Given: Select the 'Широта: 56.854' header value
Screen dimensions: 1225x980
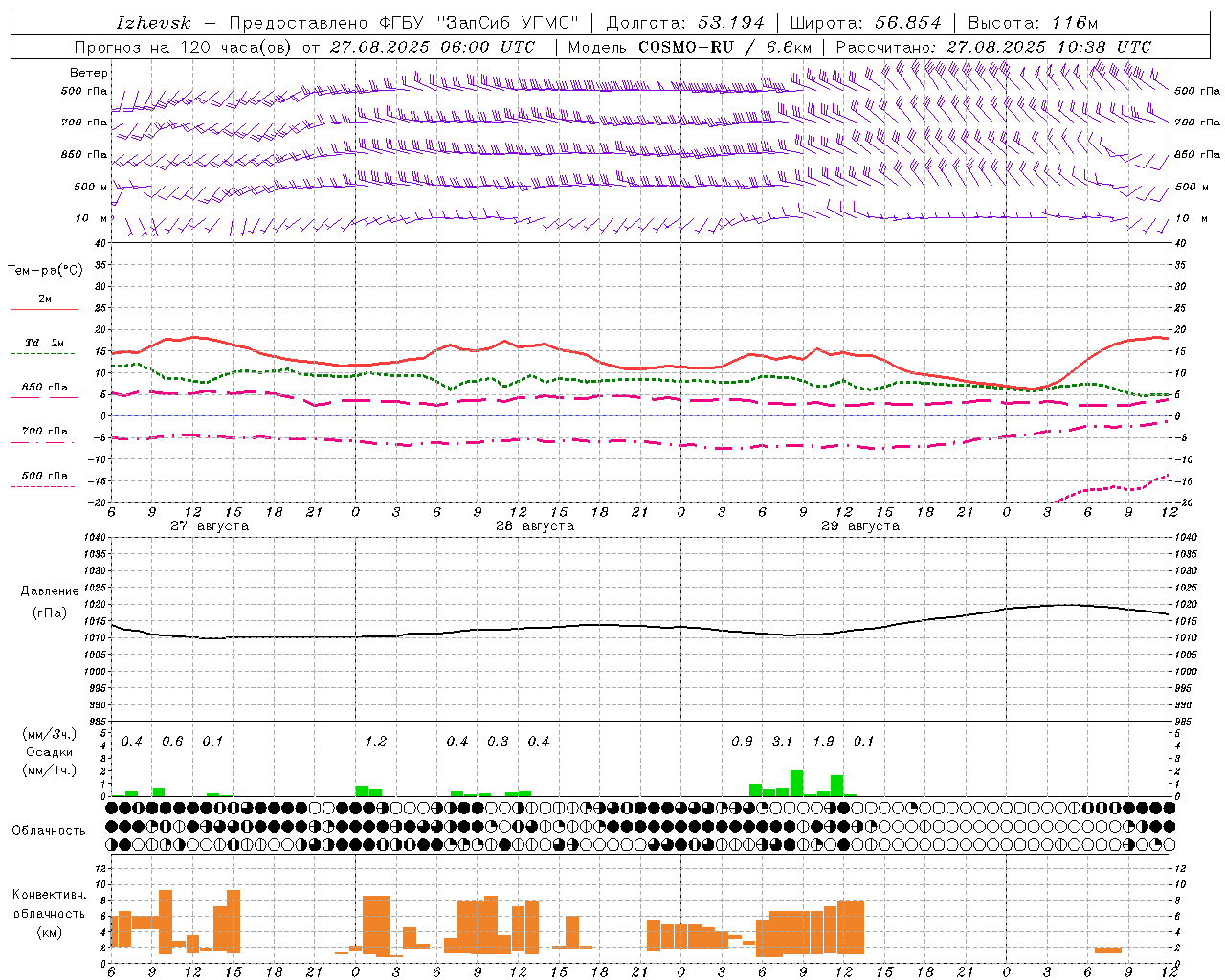Looking at the screenshot, I should tap(866, 23).
